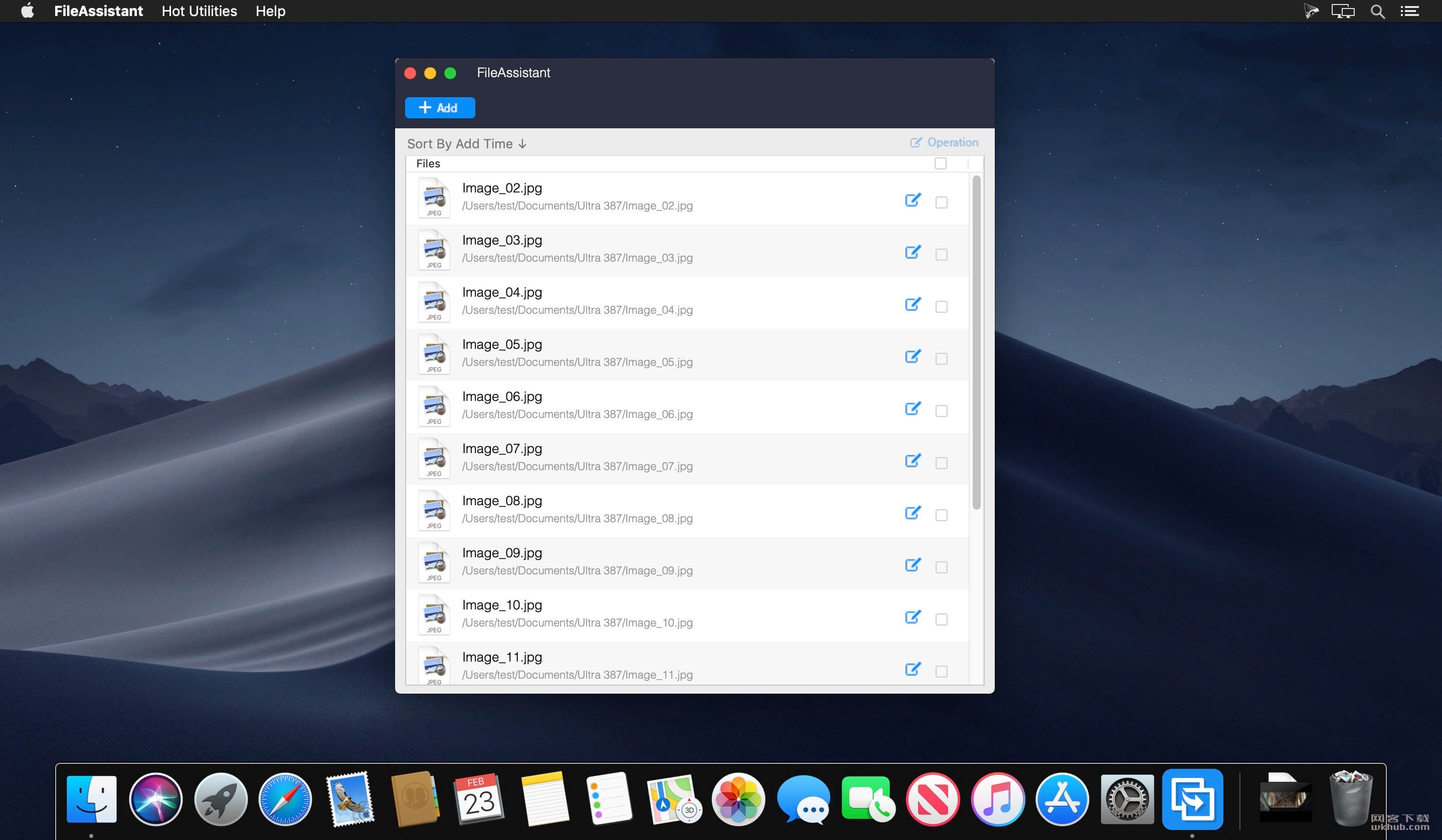The width and height of the screenshot is (1442, 840).
Task: Open Launchpad rocket icon in Dock
Action: (220, 799)
